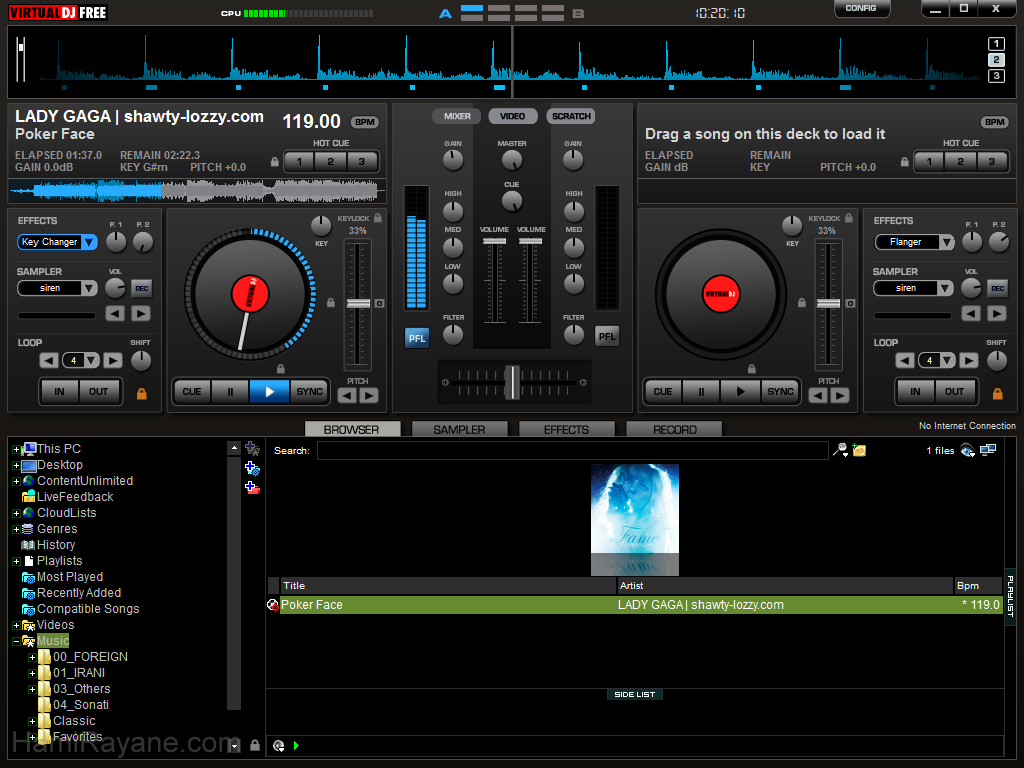Screen dimensions: 1024x768
Task: Click SYNC on the left deck
Action: [x=310, y=391]
